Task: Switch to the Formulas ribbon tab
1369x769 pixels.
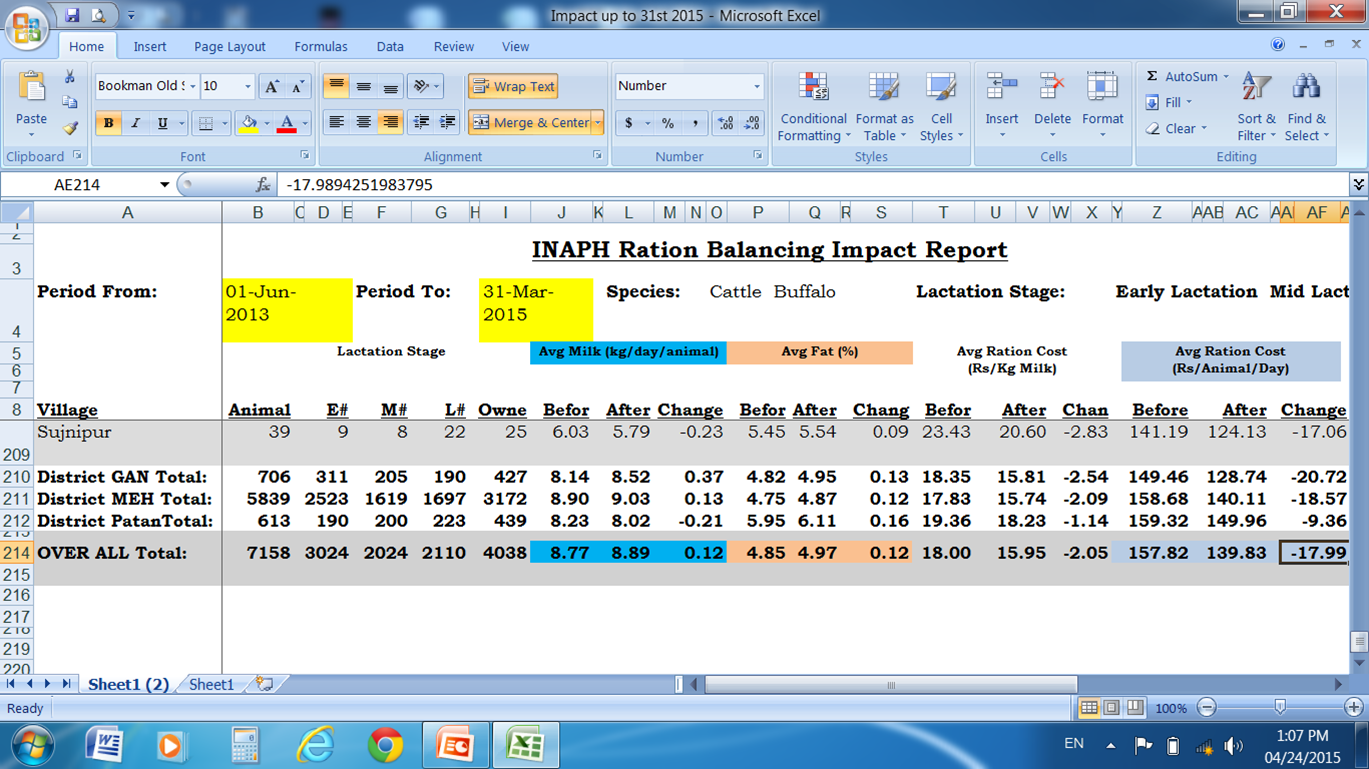Action: click(x=320, y=46)
